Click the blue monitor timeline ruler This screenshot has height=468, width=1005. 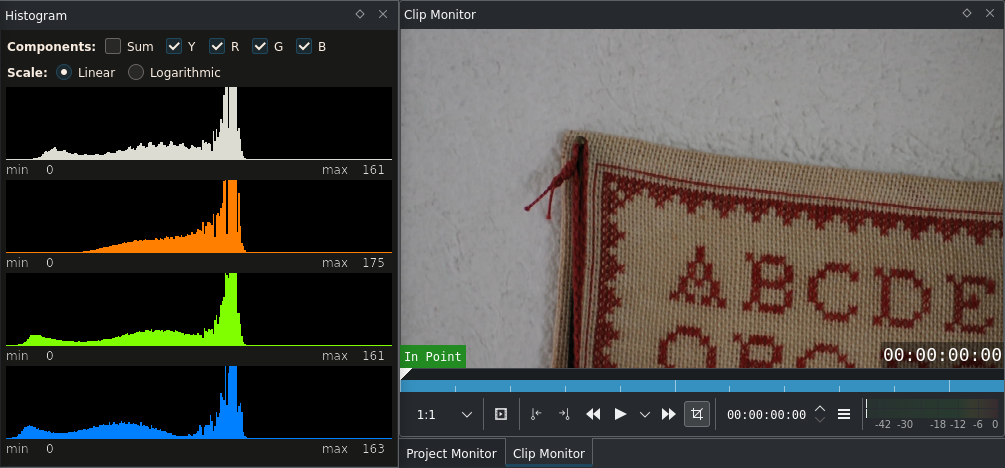[x=702, y=385]
